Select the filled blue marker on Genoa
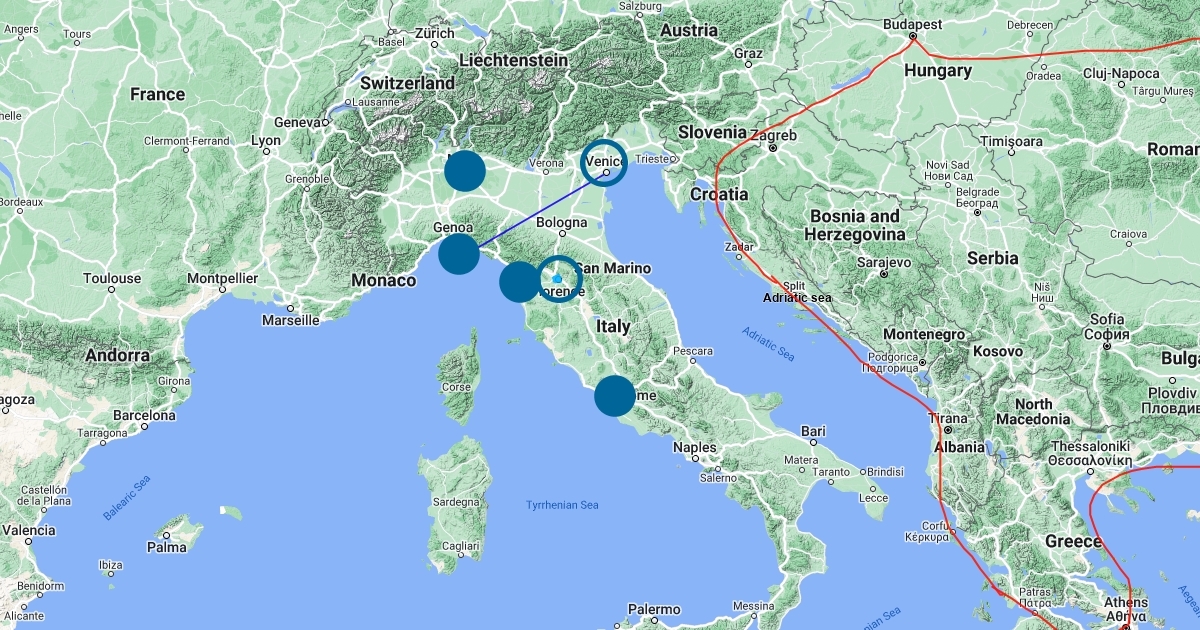This screenshot has width=1200, height=630. pos(459,254)
